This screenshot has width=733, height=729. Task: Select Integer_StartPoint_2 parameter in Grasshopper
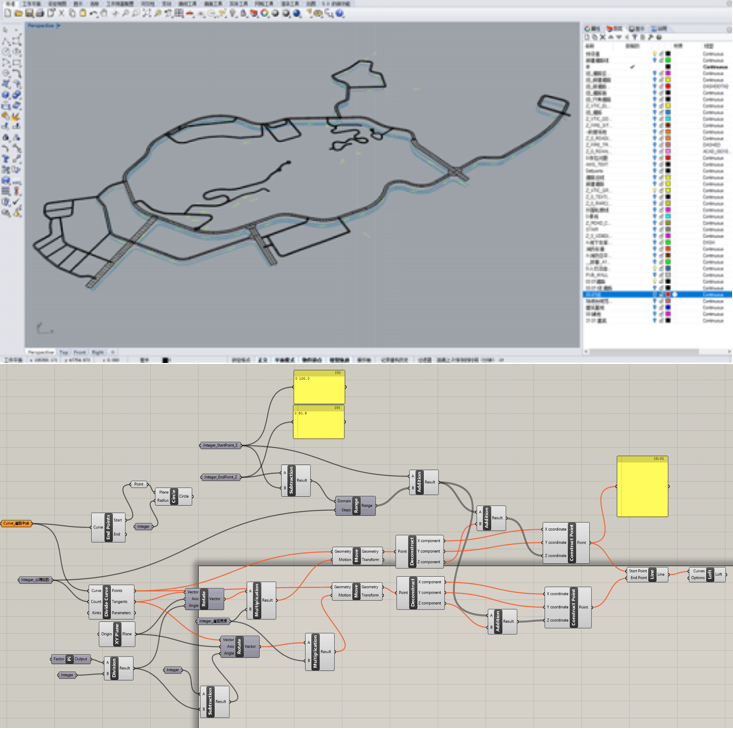tap(221, 445)
